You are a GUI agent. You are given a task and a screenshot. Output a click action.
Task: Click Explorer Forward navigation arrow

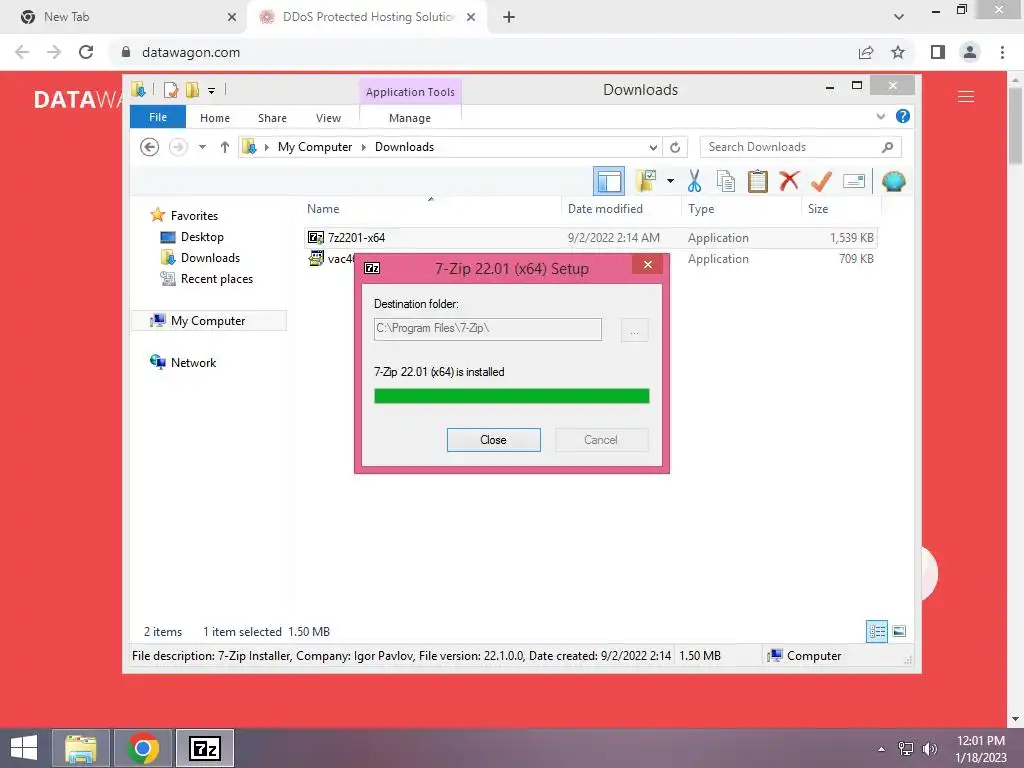pos(178,147)
